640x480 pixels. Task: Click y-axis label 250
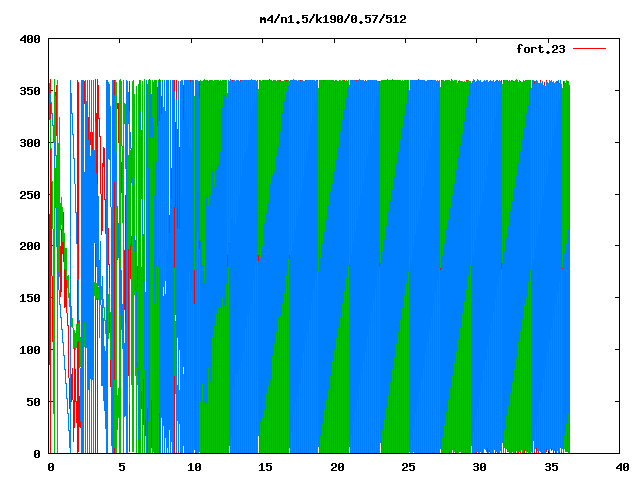(x=30, y=195)
